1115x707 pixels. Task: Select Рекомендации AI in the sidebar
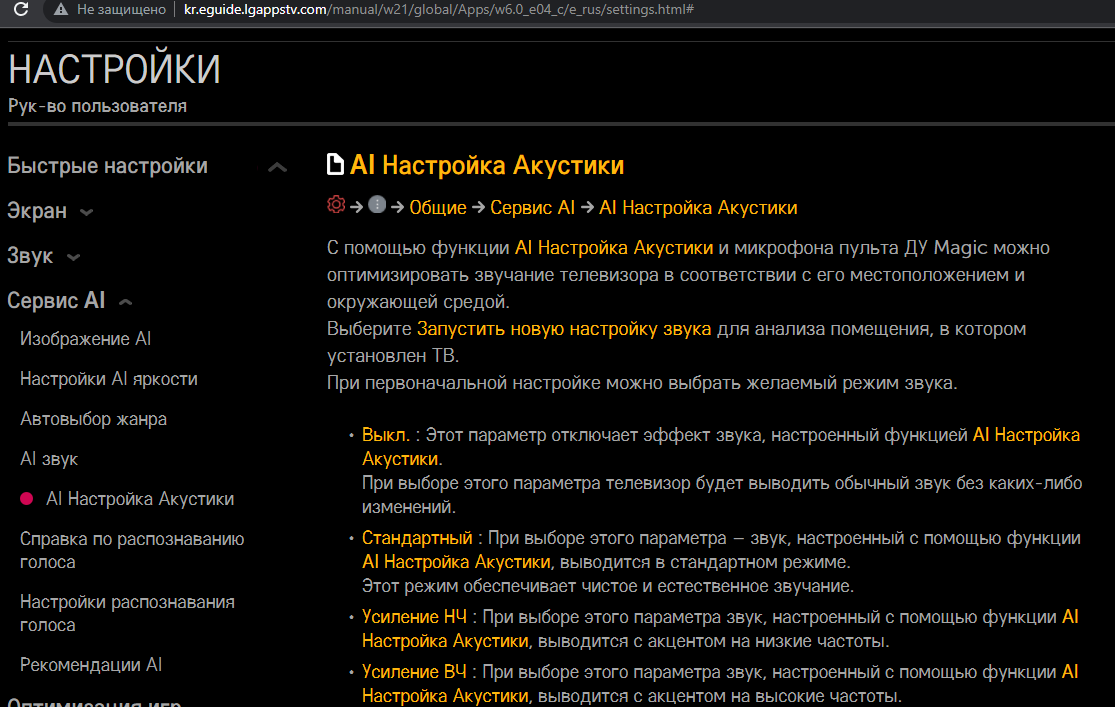pos(91,665)
